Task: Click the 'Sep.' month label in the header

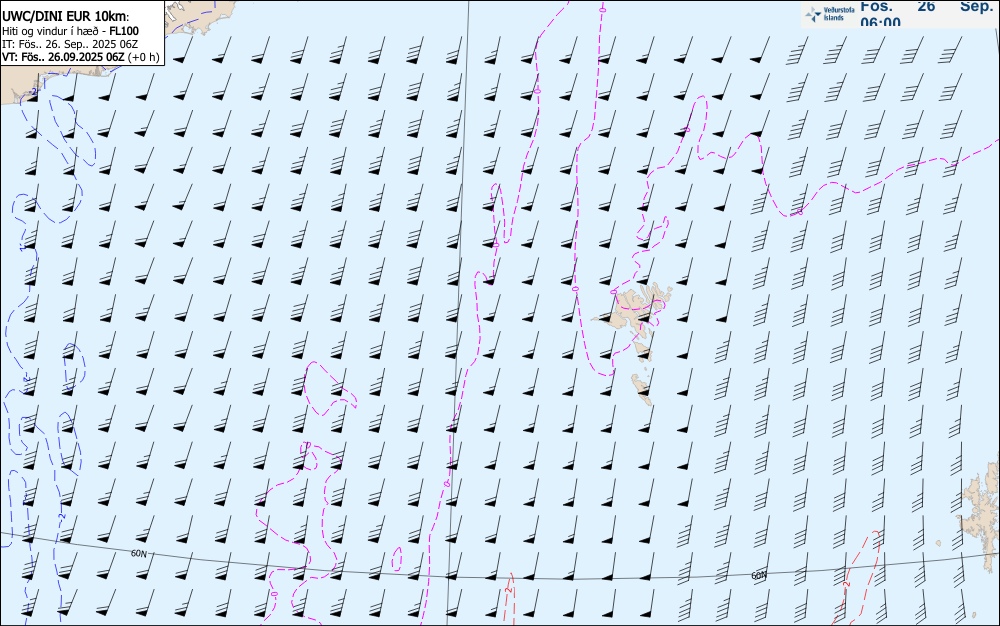Action: pos(977,6)
